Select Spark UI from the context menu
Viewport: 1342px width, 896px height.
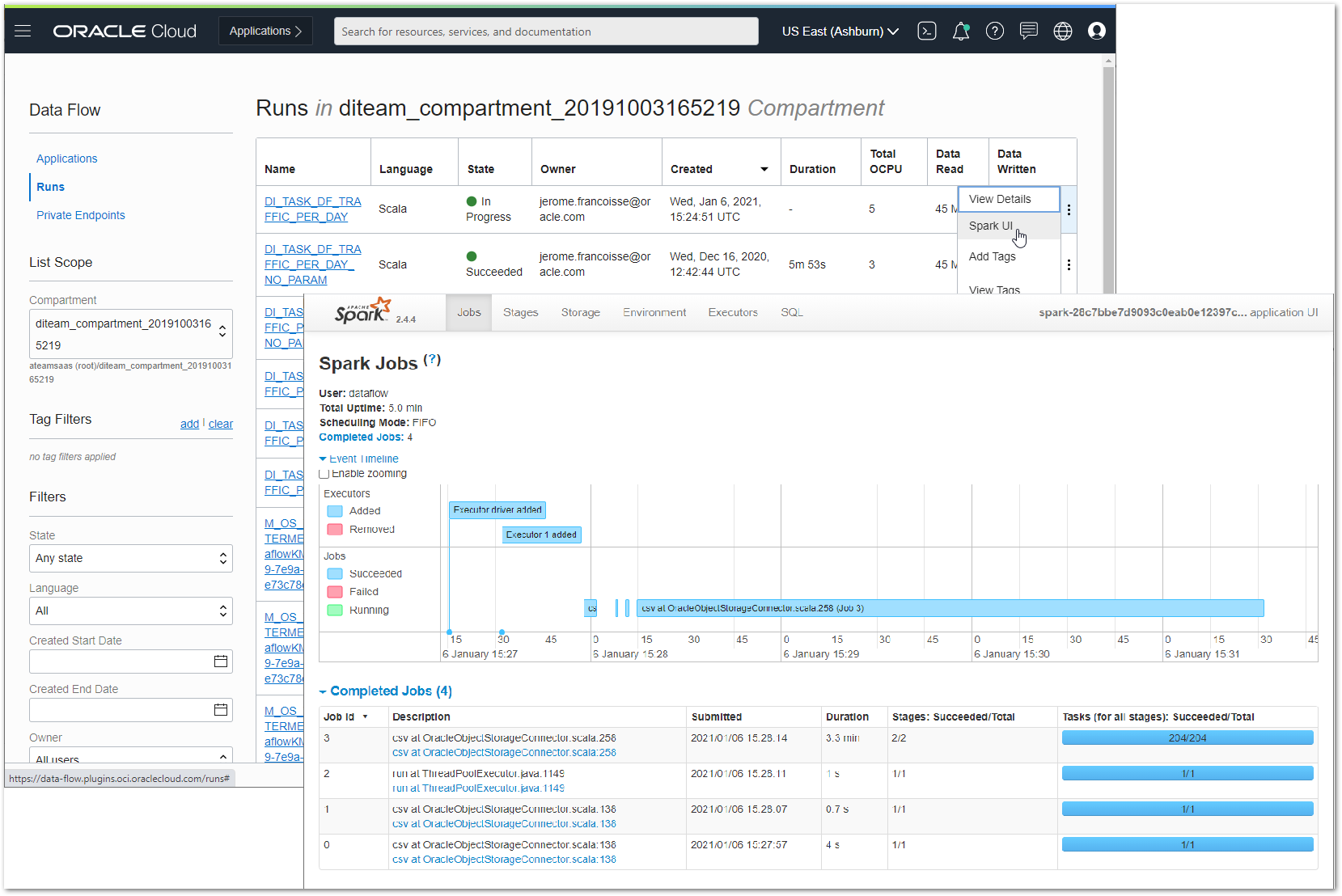click(x=990, y=226)
